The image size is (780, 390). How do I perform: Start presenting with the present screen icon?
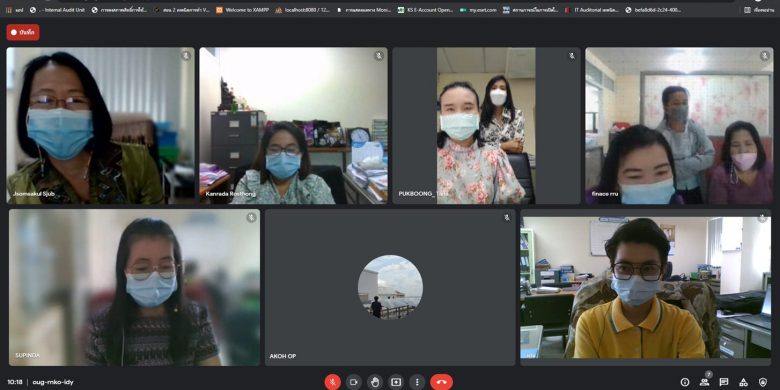(x=396, y=382)
